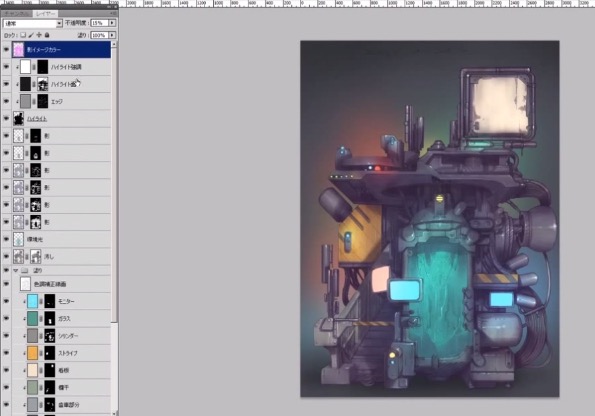Toggle visibility of 塗り group

tap(6, 271)
